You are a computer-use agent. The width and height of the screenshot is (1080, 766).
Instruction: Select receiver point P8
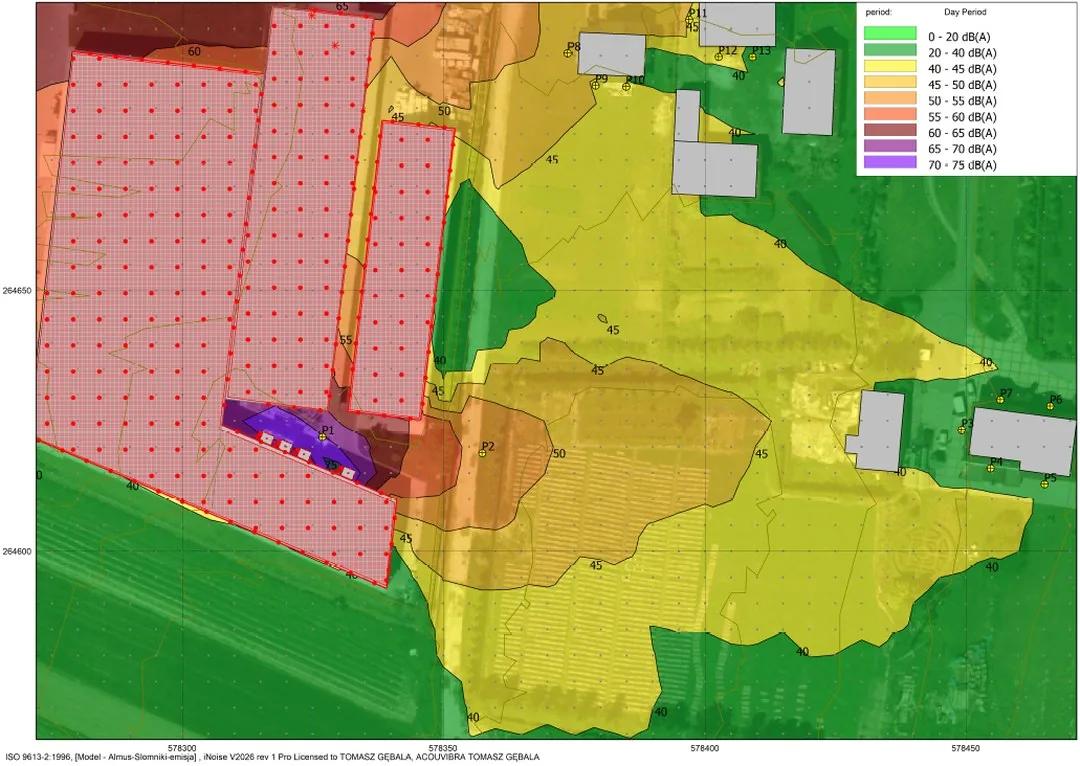pos(568,53)
